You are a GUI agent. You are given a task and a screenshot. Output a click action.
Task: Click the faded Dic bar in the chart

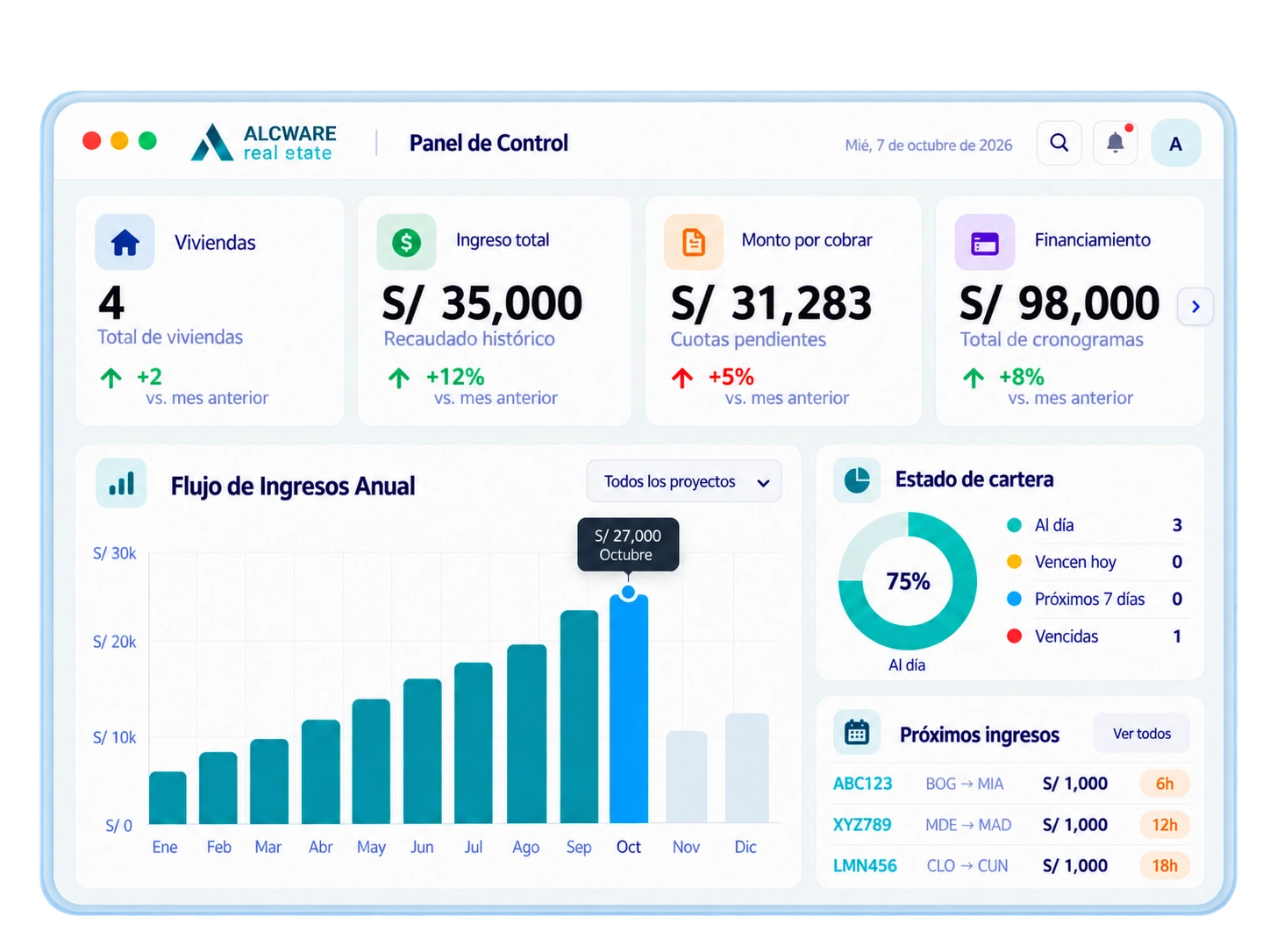747,768
